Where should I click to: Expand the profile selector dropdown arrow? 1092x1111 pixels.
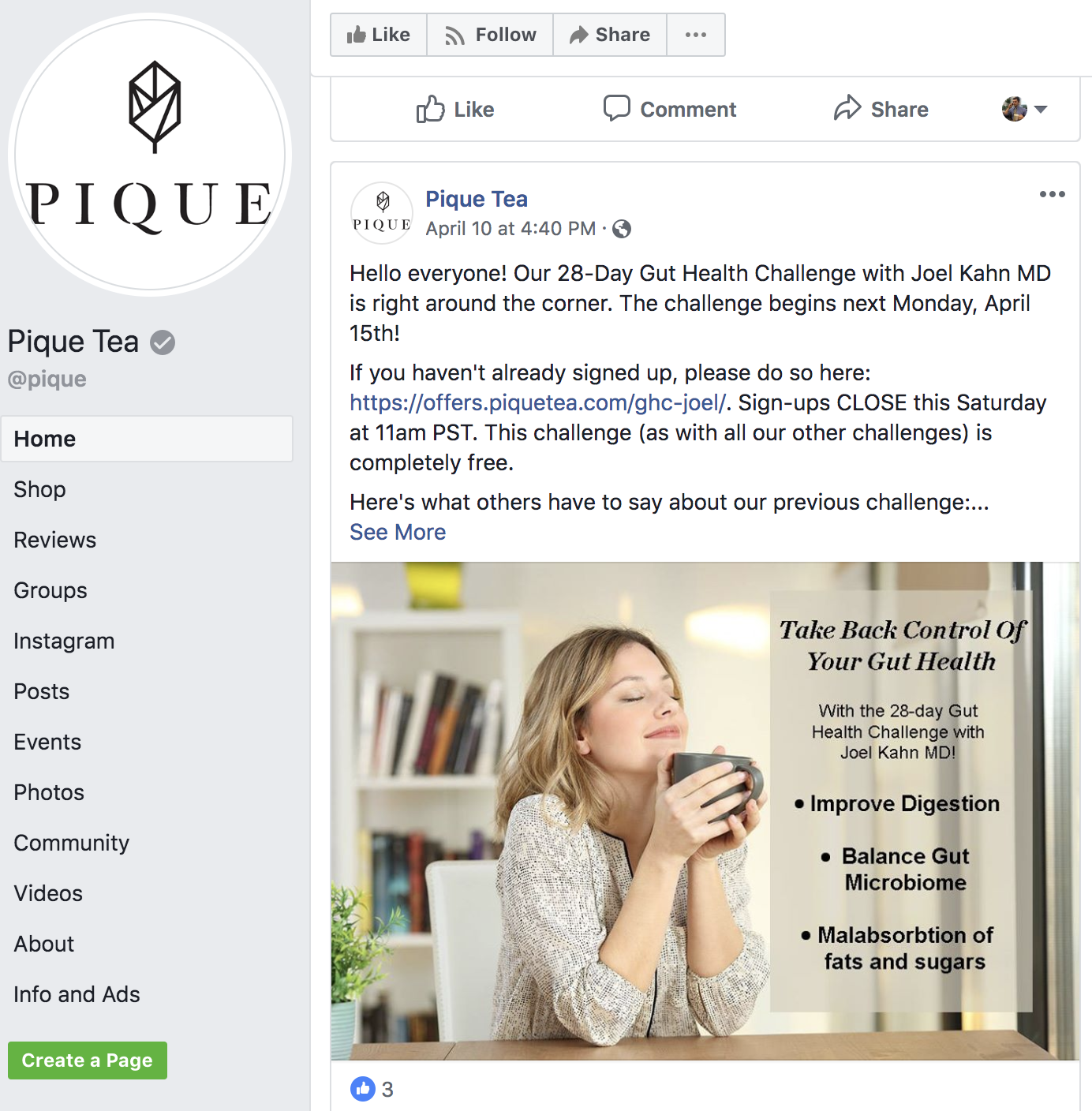click(x=1041, y=109)
